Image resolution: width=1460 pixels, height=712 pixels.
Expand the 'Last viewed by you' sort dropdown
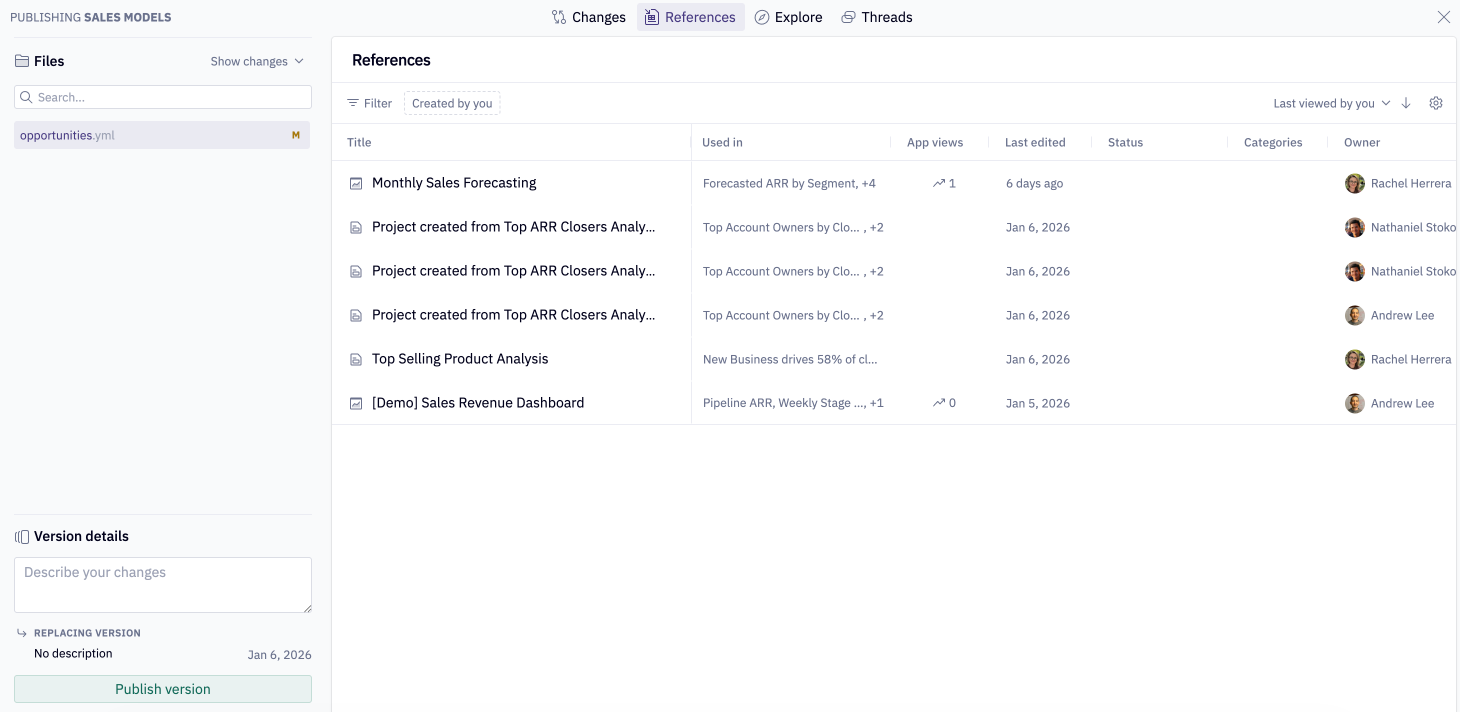pyautogui.click(x=1331, y=103)
